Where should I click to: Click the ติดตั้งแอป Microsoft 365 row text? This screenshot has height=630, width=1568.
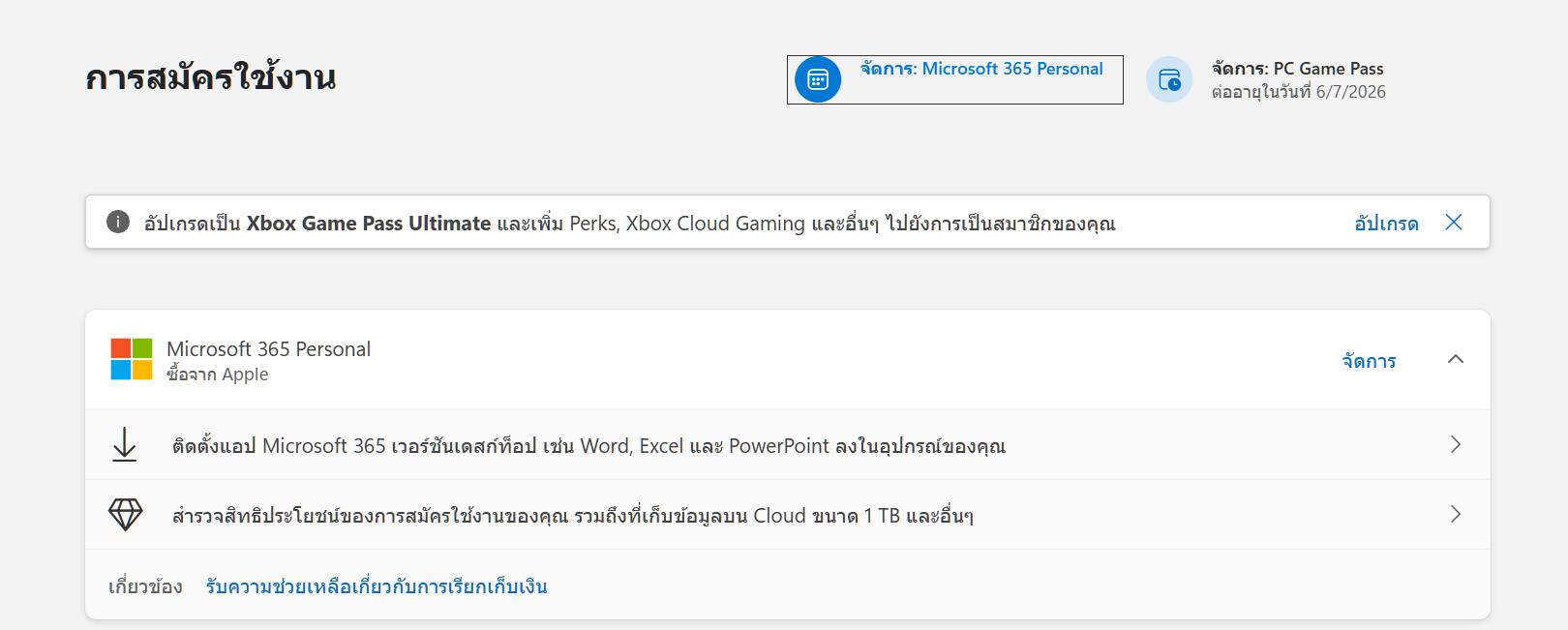(x=588, y=445)
